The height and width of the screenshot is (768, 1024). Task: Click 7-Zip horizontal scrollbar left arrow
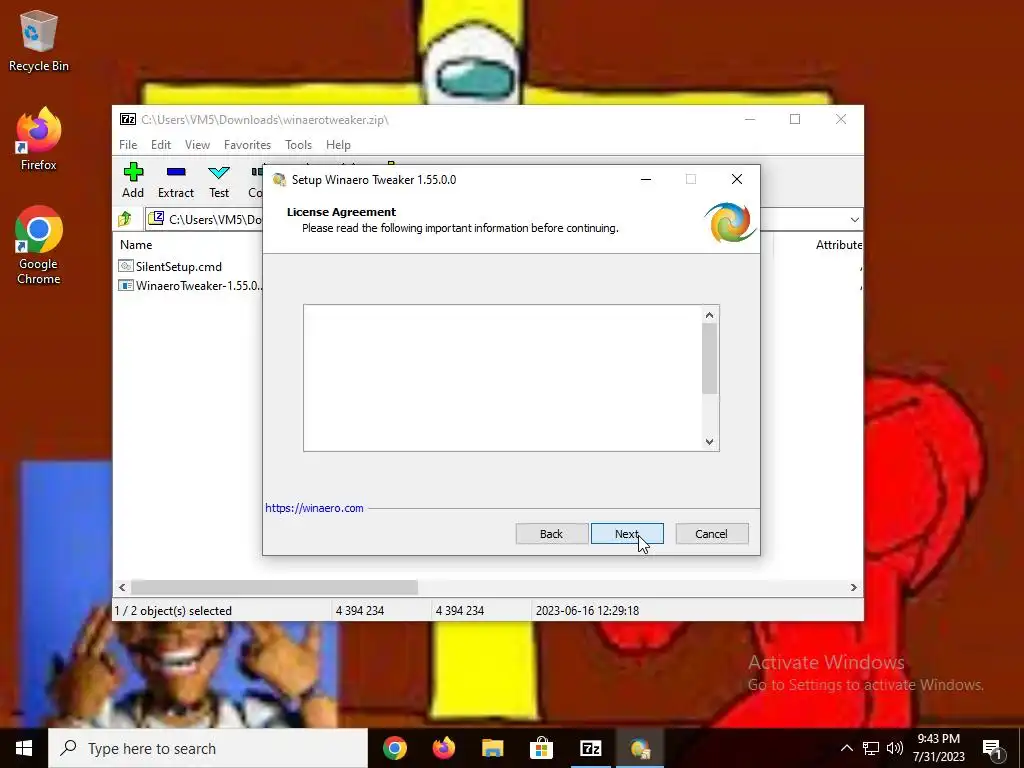[122, 588]
